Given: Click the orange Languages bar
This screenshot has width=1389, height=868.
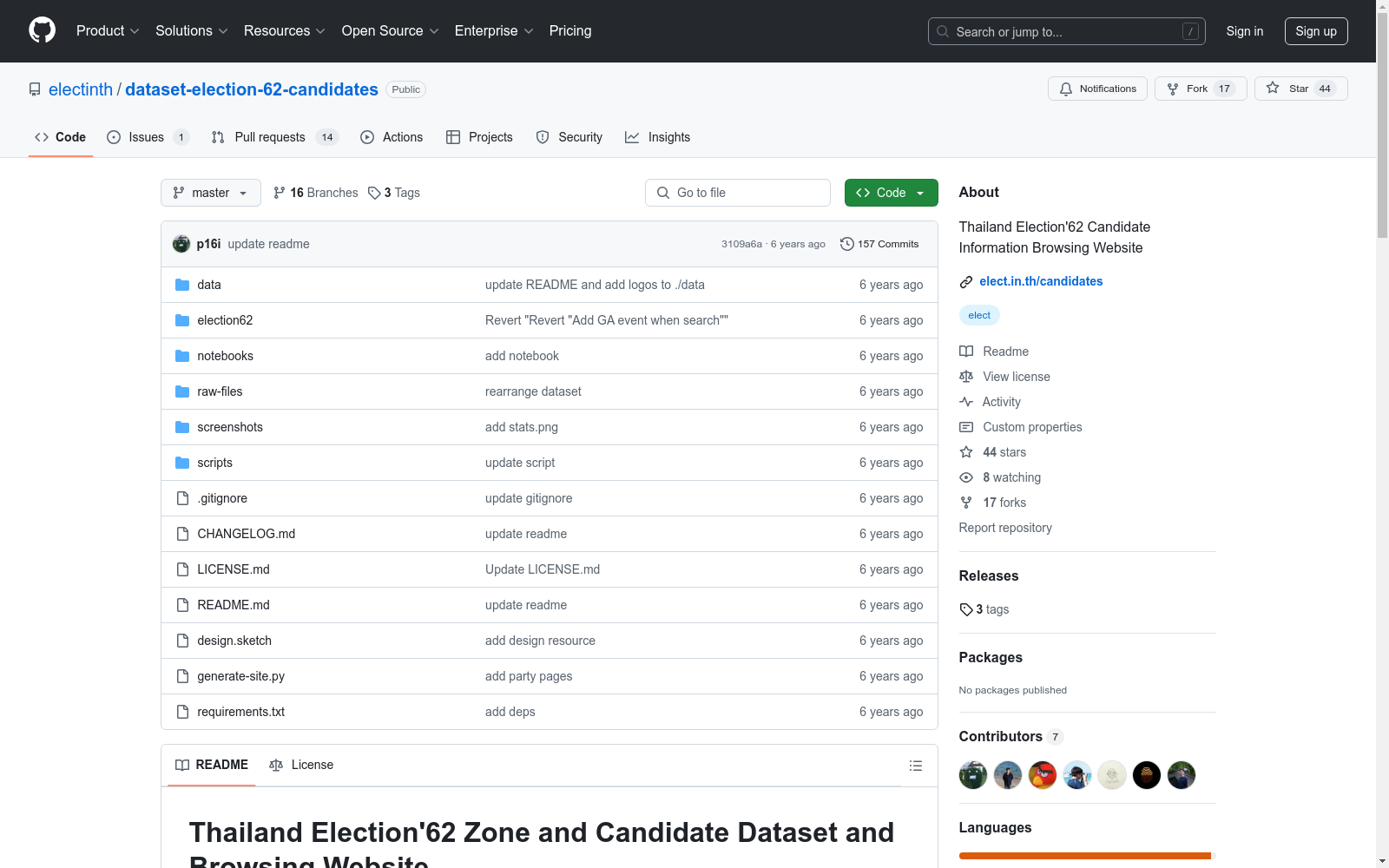Looking at the screenshot, I should [1085, 856].
